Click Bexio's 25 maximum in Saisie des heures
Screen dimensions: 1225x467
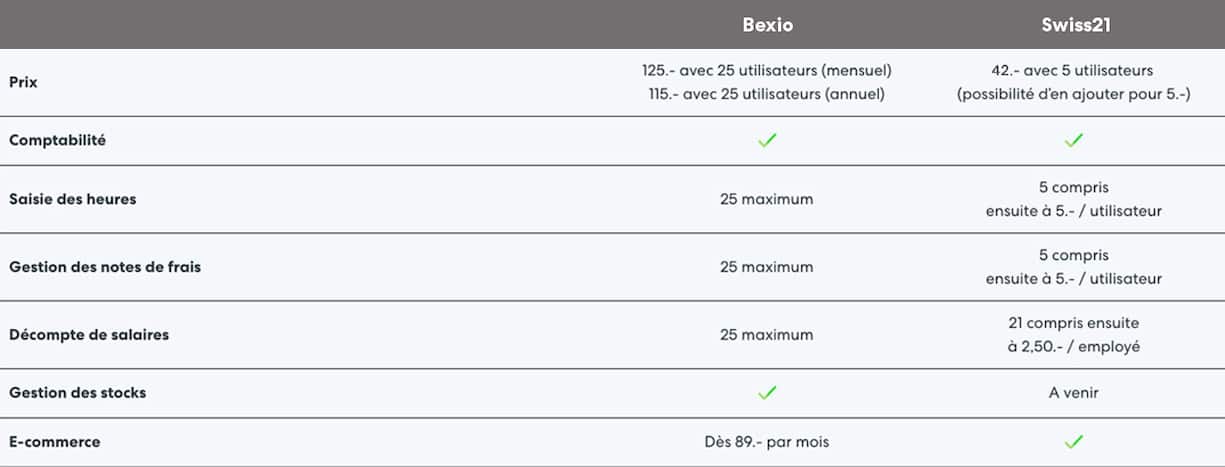766,199
